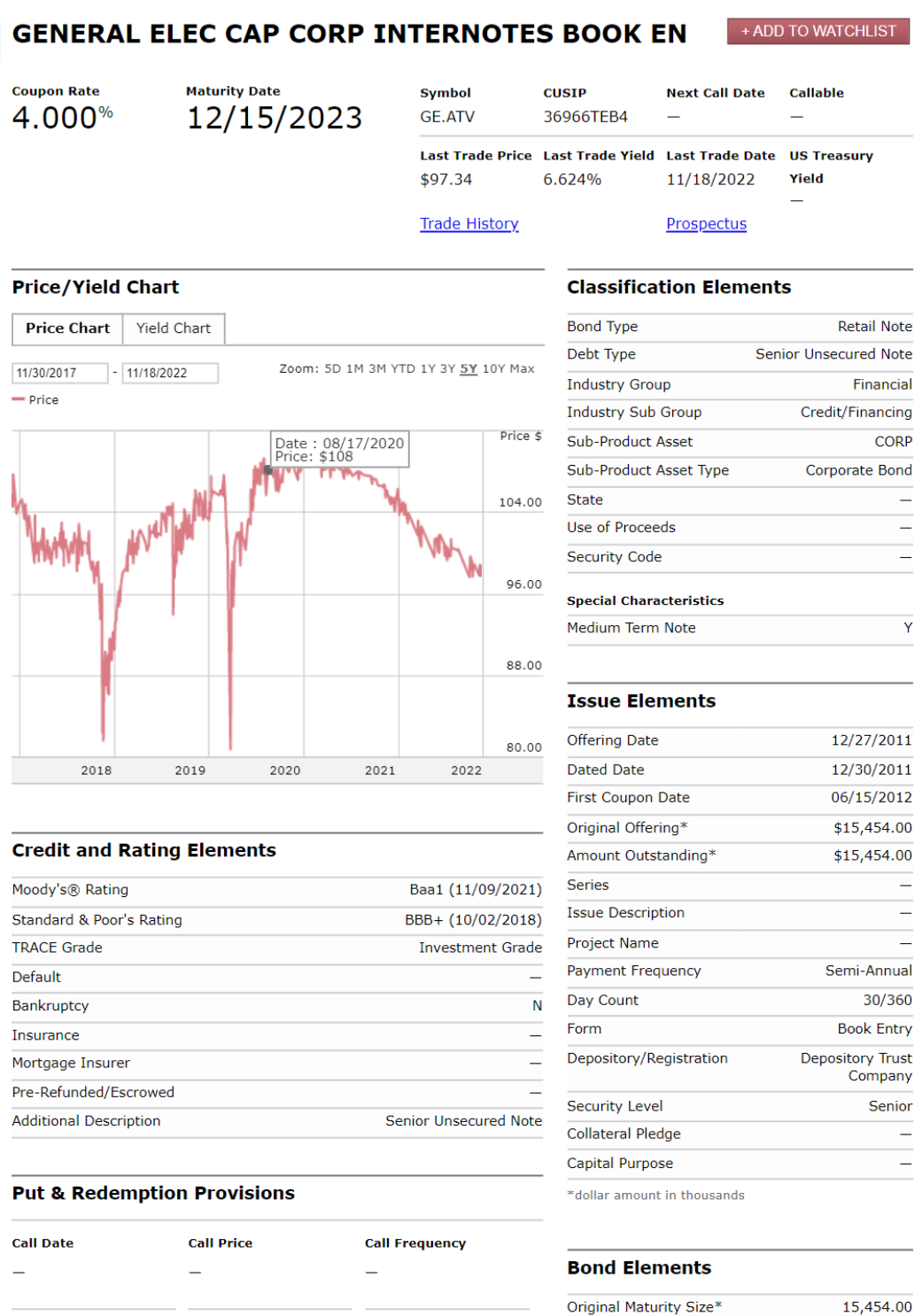The height and width of the screenshot is (1316, 922).
Task: Set chart zoom to 3Y
Action: 447,369
